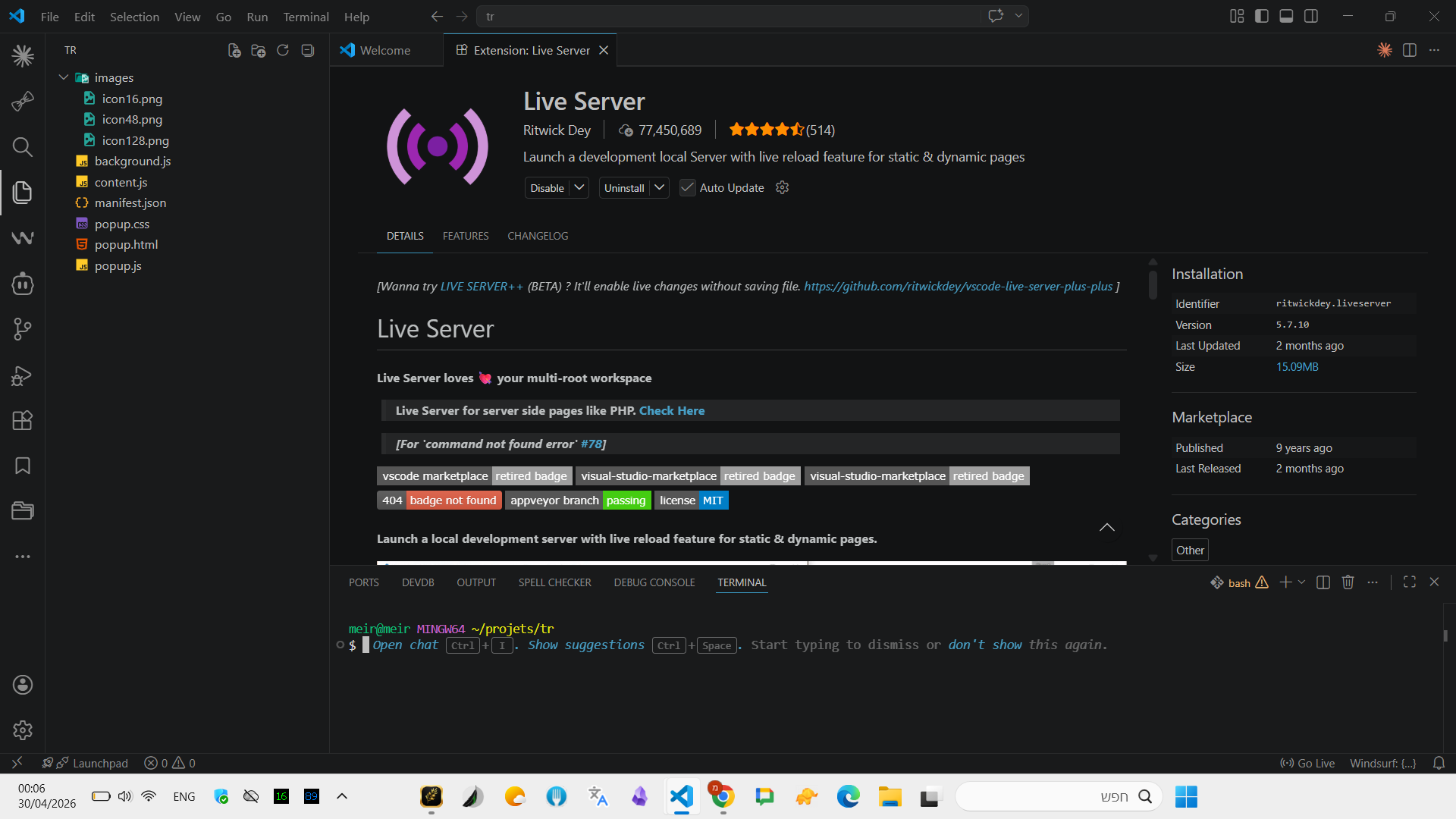Collapse the images folder

click(x=64, y=78)
